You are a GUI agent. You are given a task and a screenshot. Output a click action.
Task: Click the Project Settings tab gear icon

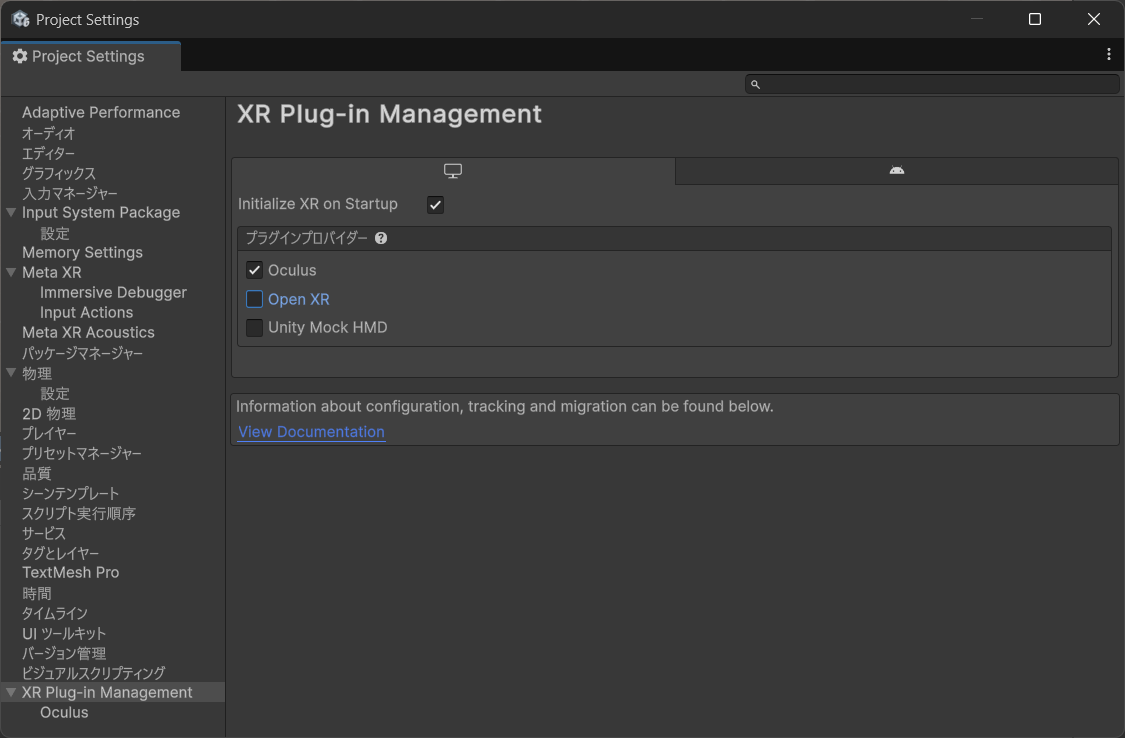[20, 56]
